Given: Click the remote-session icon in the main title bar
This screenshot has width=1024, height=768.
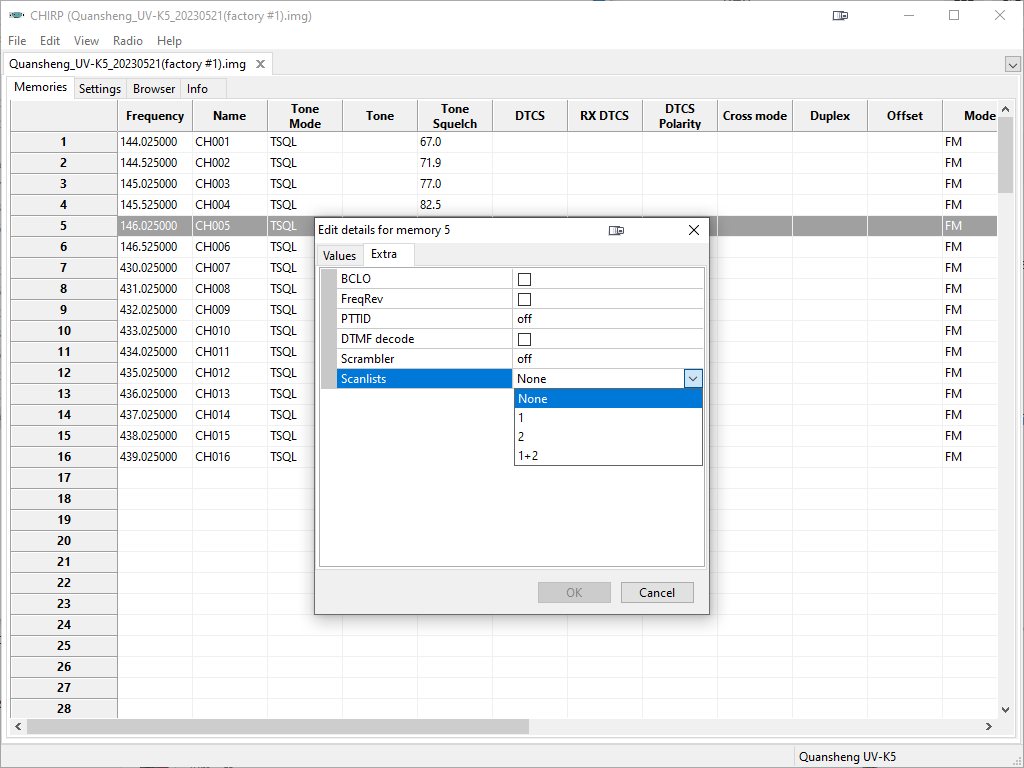Looking at the screenshot, I should 840,16.
